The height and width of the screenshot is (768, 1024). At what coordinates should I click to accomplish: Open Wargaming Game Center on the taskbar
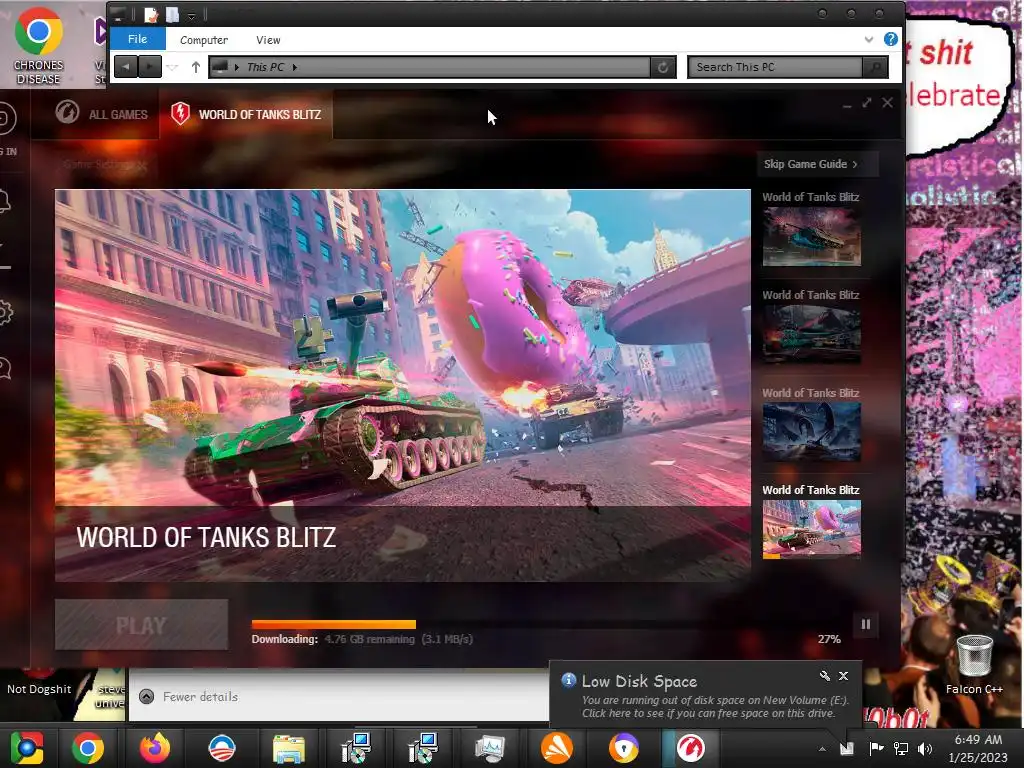[691, 748]
